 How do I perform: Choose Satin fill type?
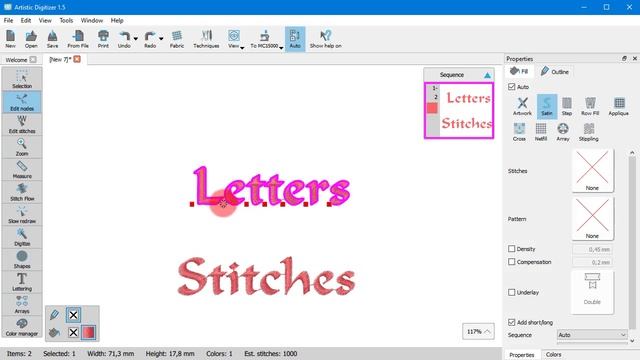point(547,106)
